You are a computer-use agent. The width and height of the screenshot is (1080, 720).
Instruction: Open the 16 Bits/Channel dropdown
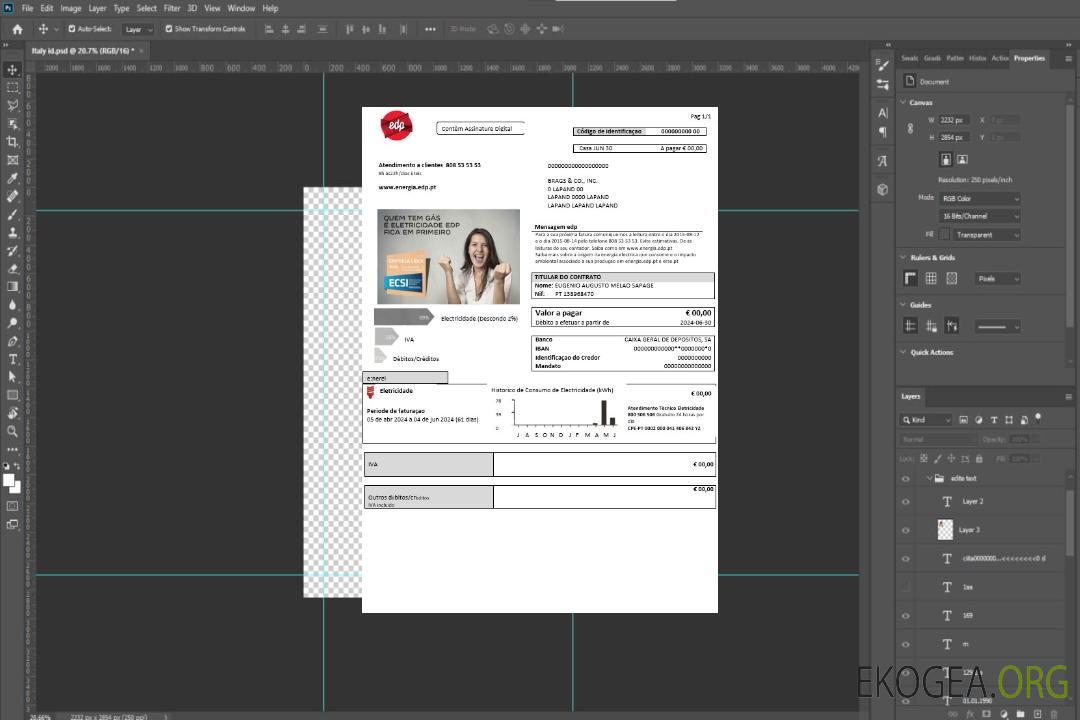980,216
